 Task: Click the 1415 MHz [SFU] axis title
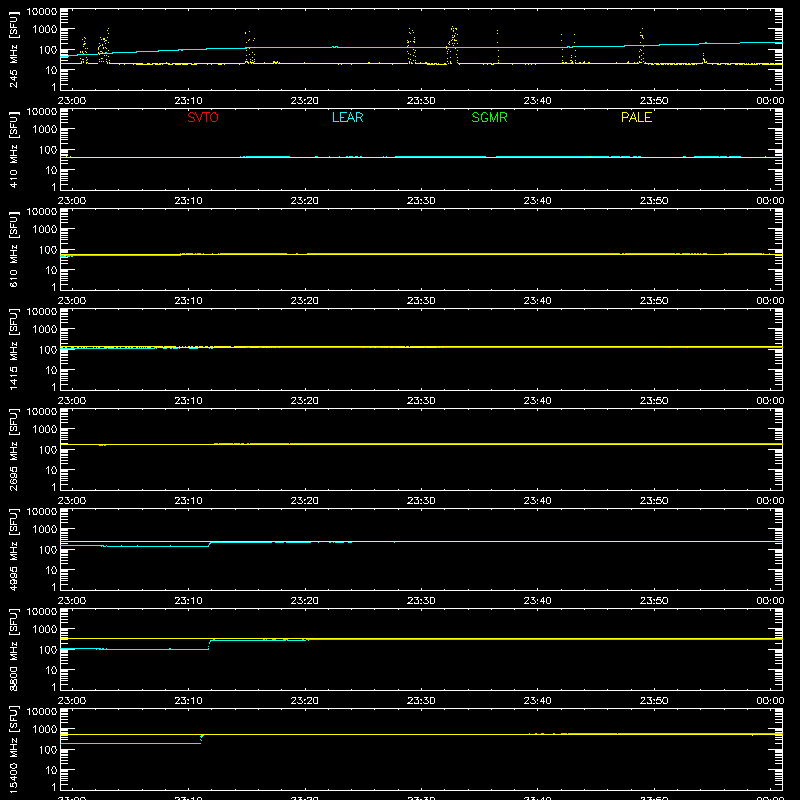13,349
